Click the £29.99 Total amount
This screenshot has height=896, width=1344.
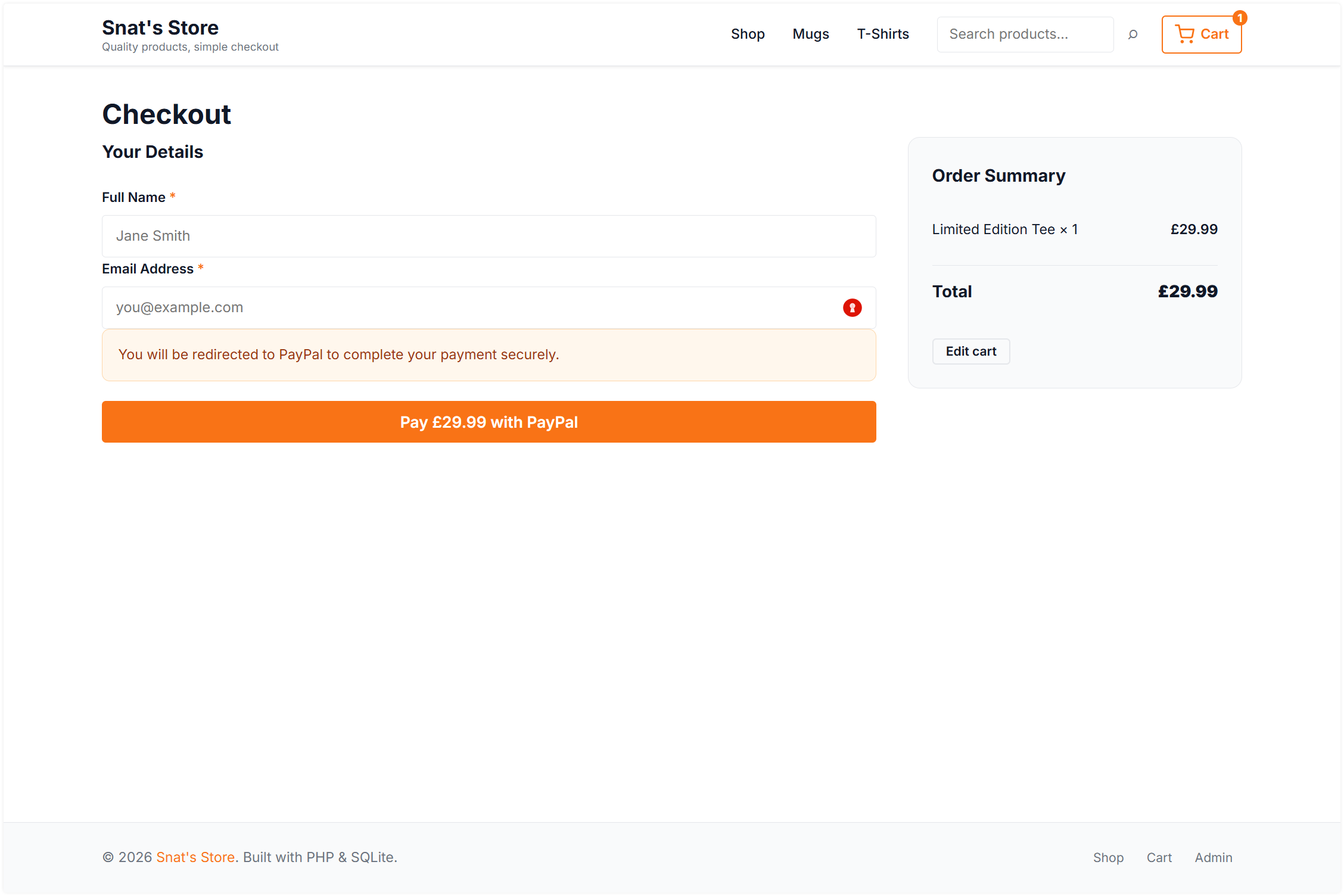(1188, 291)
